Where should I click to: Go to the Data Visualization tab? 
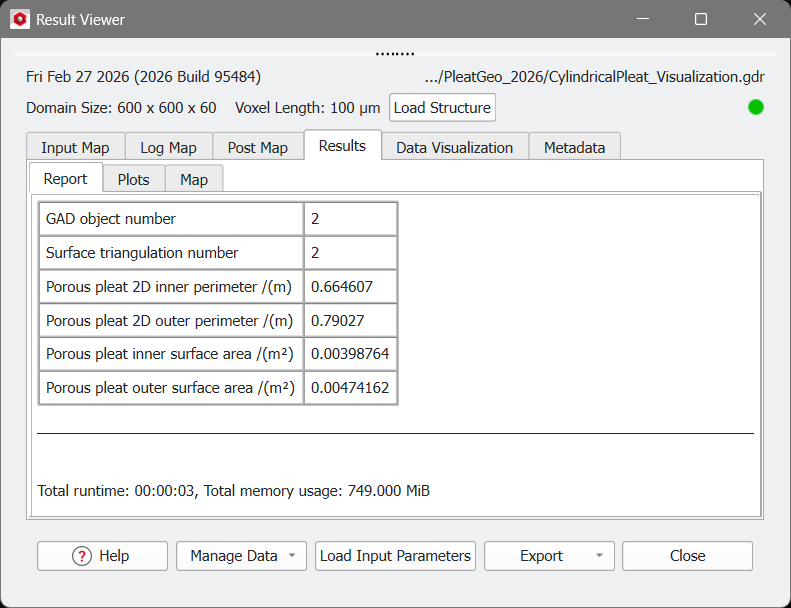tap(454, 147)
